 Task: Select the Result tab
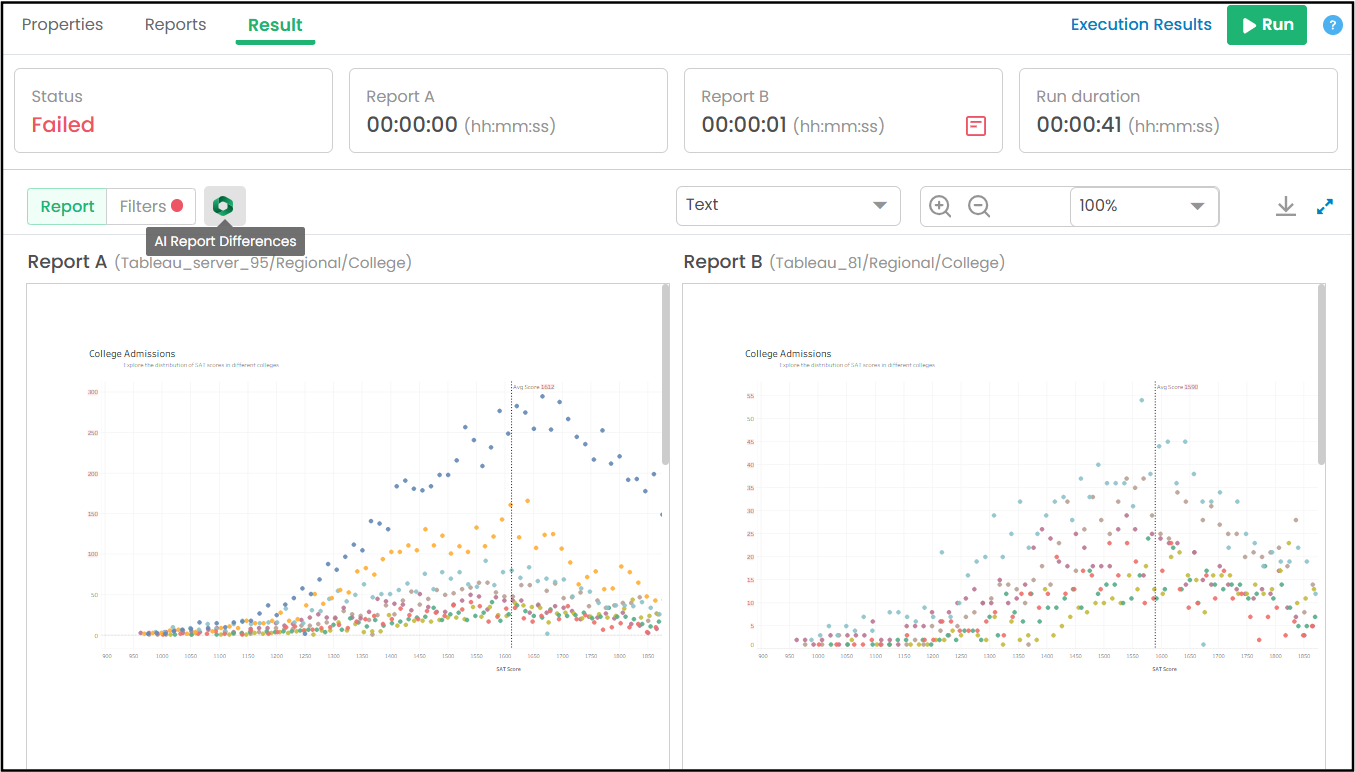[275, 25]
